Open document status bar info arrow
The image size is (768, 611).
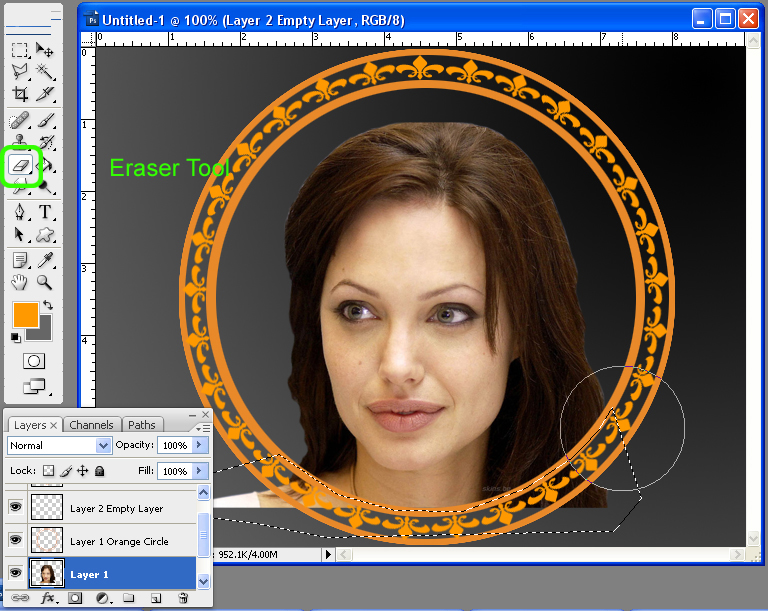(x=328, y=554)
